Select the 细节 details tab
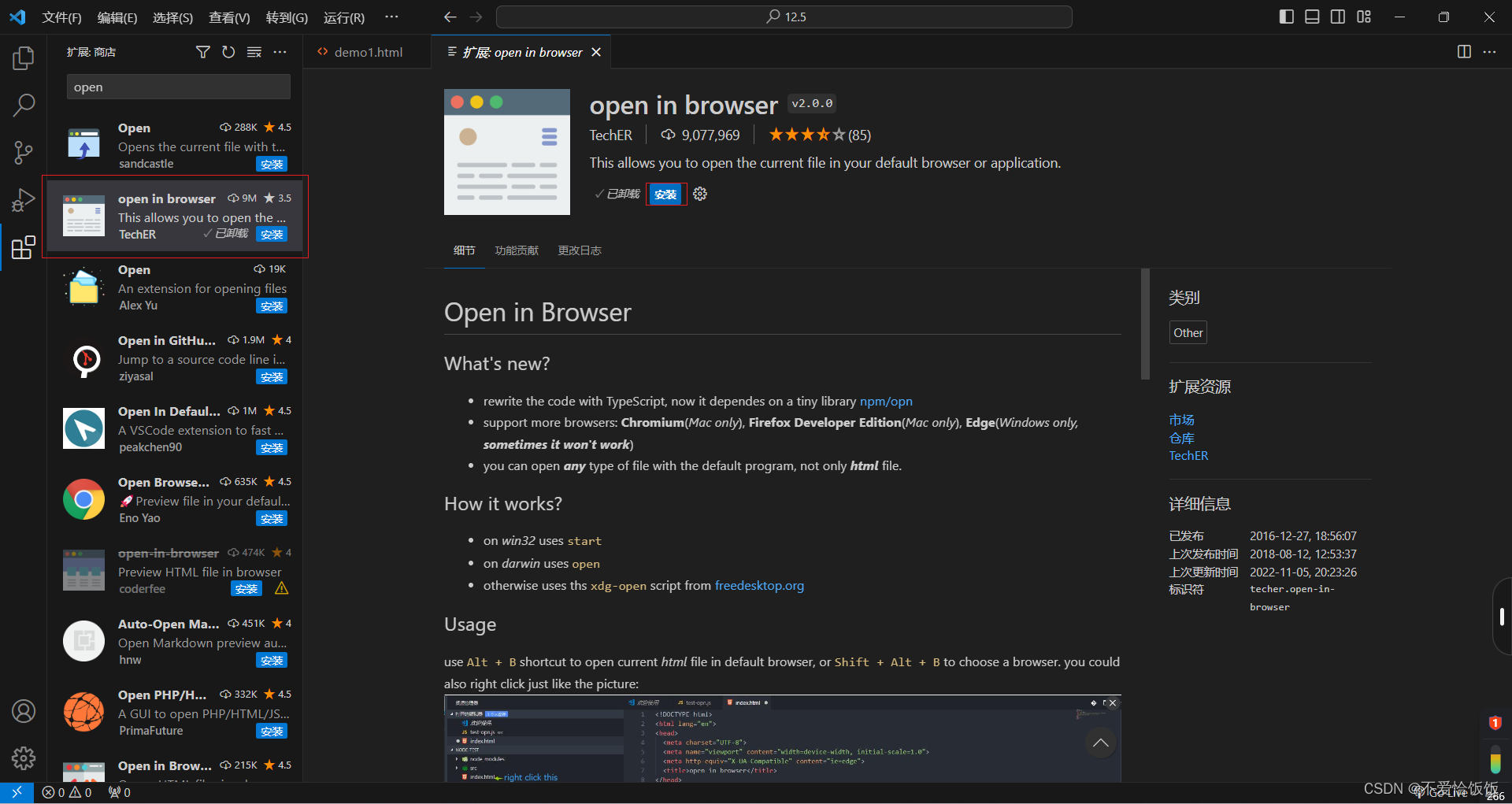This screenshot has height=804, width=1512. [x=464, y=250]
